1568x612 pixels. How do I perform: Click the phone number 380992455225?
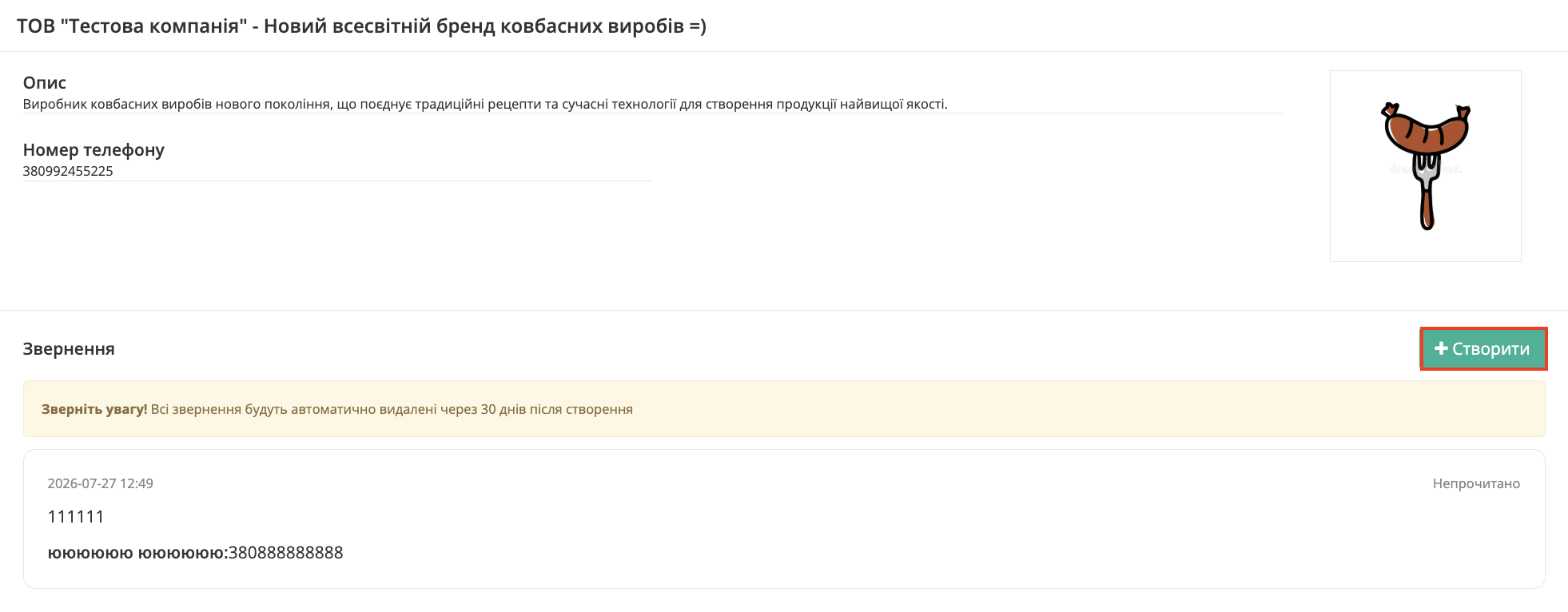pyautogui.click(x=68, y=171)
